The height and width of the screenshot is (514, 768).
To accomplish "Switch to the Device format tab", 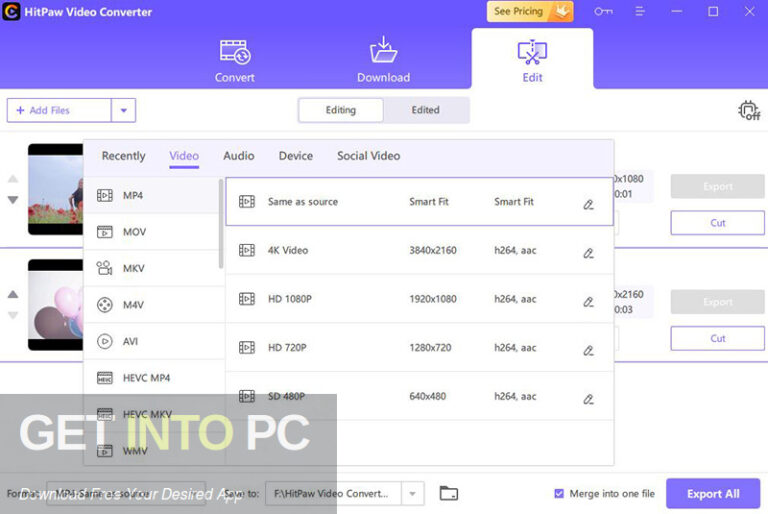I will tap(296, 156).
